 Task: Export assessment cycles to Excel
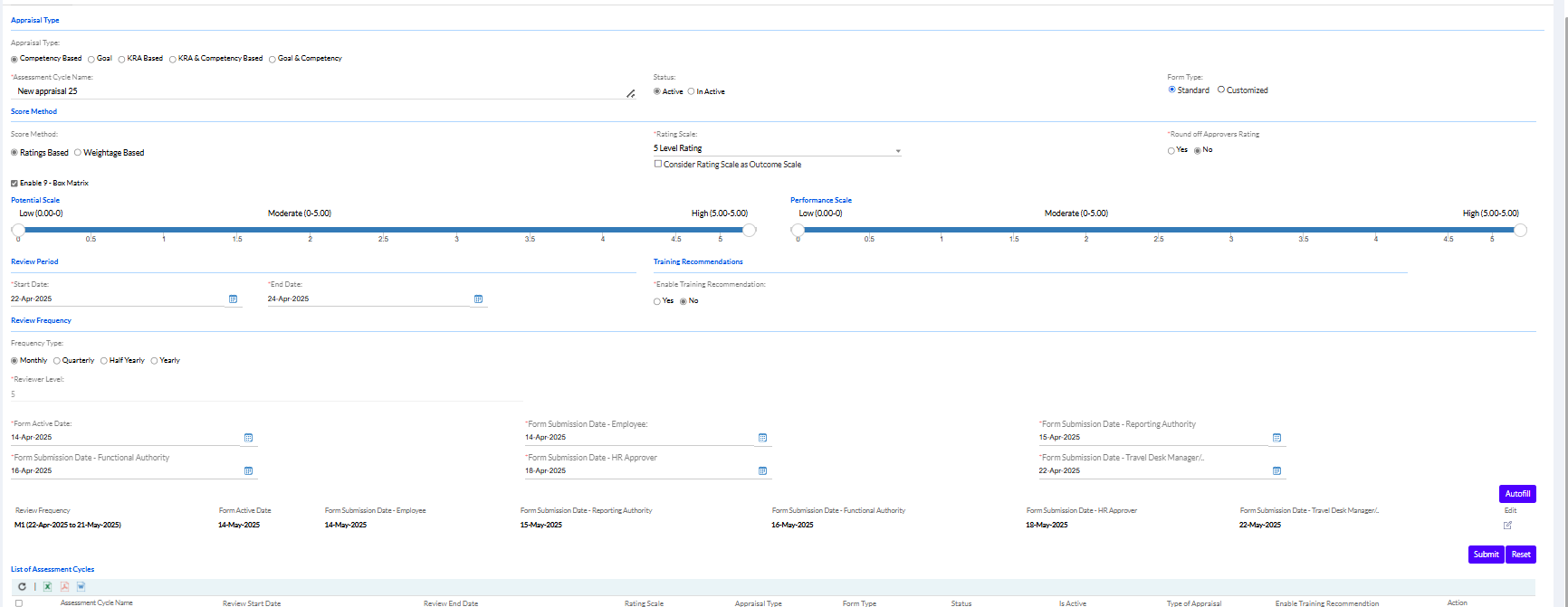coord(48,587)
